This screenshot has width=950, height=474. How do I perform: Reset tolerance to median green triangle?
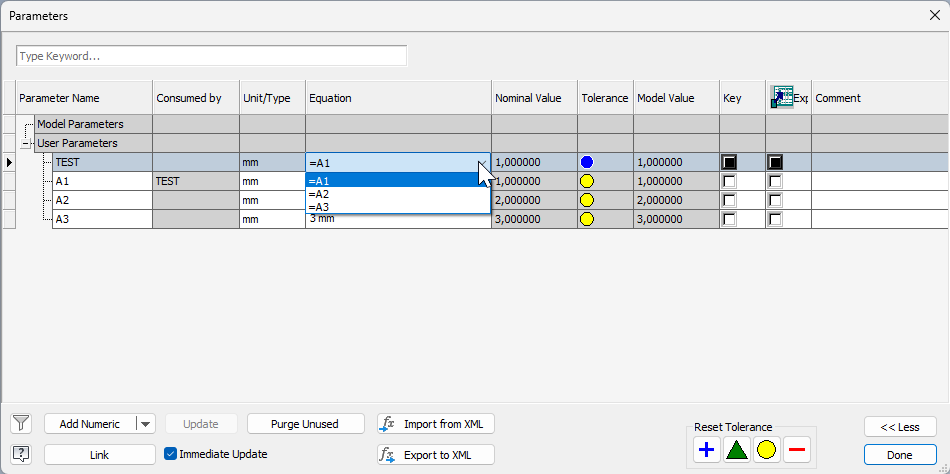pyautogui.click(x=737, y=450)
